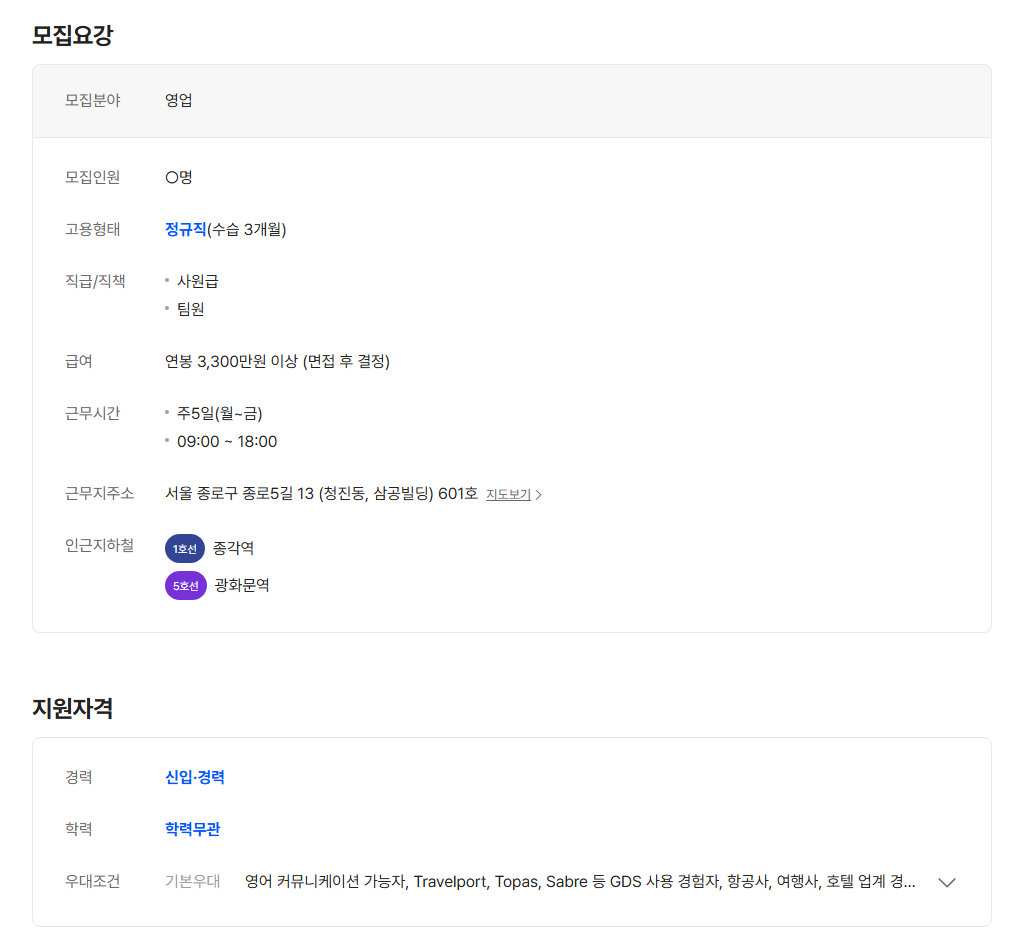1021x935 pixels.
Task: Click the 주5일(월~금) work days item
Action: (219, 413)
